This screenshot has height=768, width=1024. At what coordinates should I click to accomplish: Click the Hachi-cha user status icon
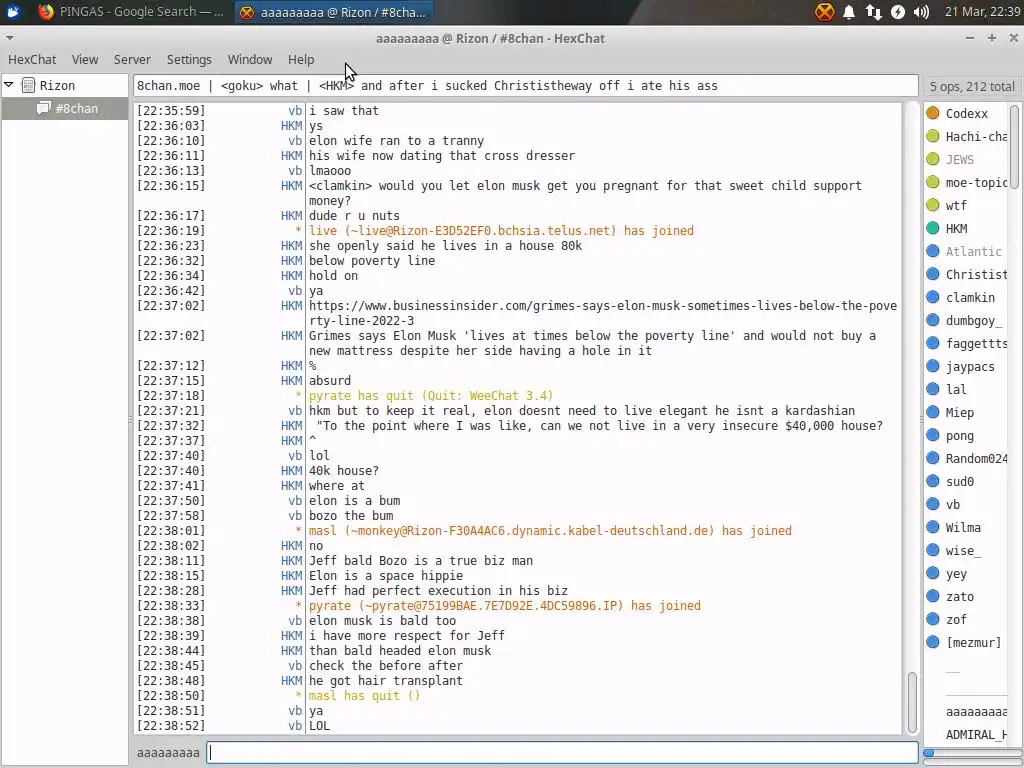(933, 136)
